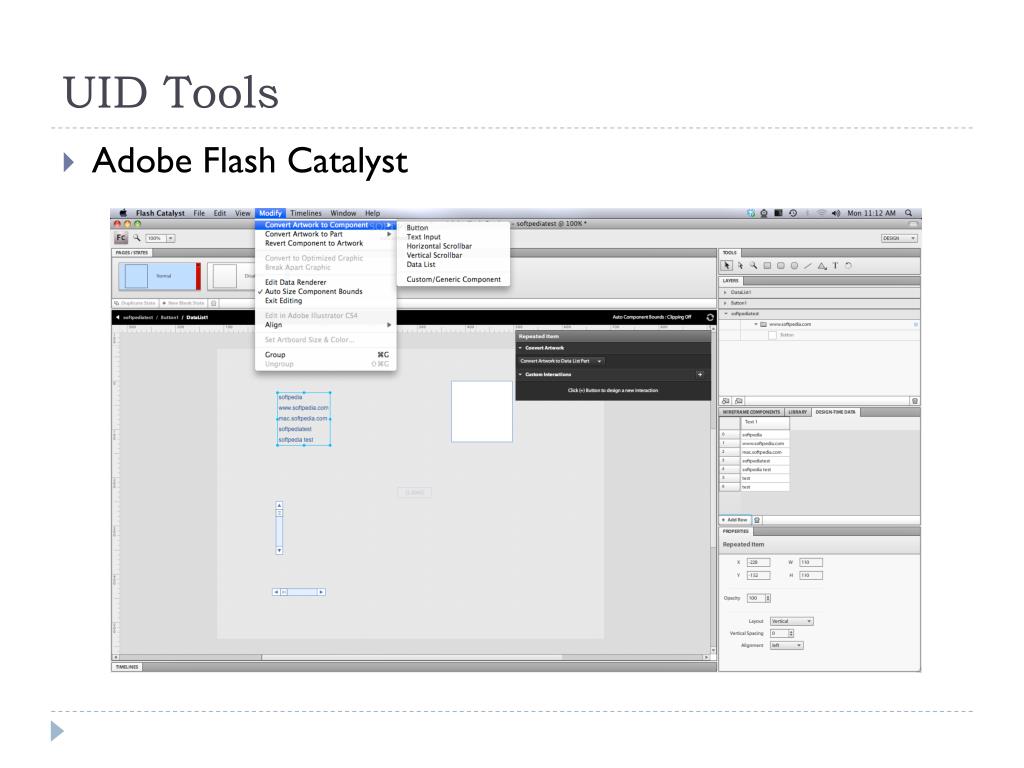The image size is (1024, 768).
Task: Select the Zoom magnifier in Tools panel
Action: tap(754, 266)
